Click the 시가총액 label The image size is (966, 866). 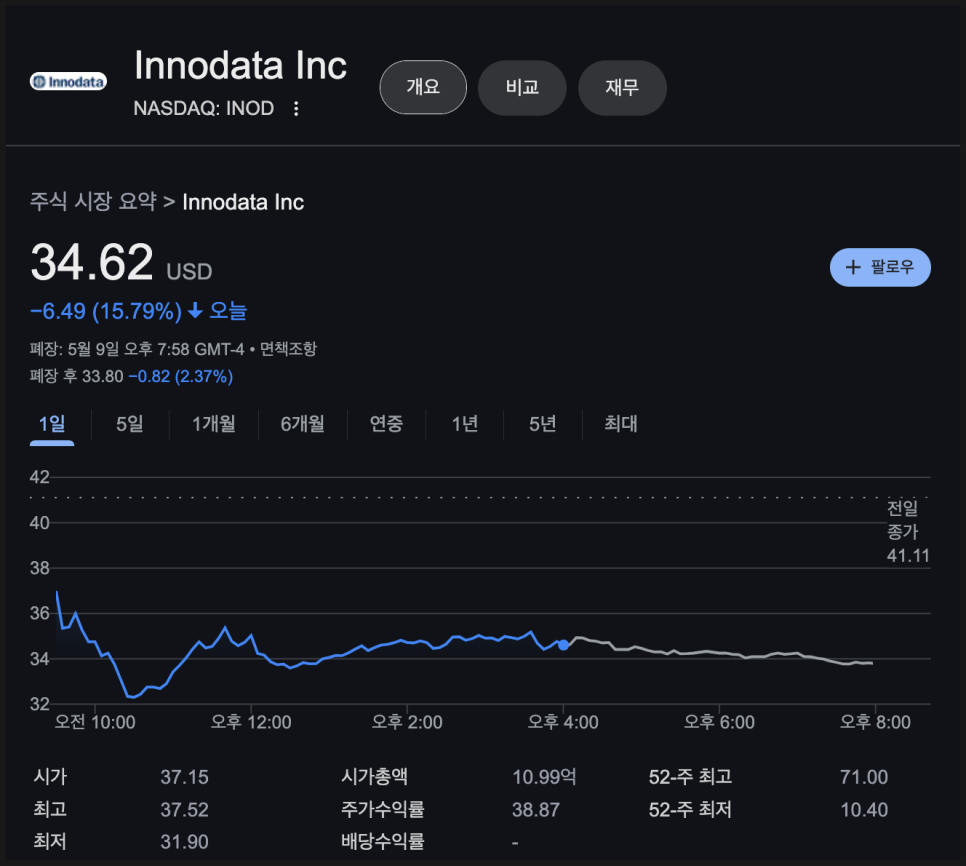(x=375, y=777)
